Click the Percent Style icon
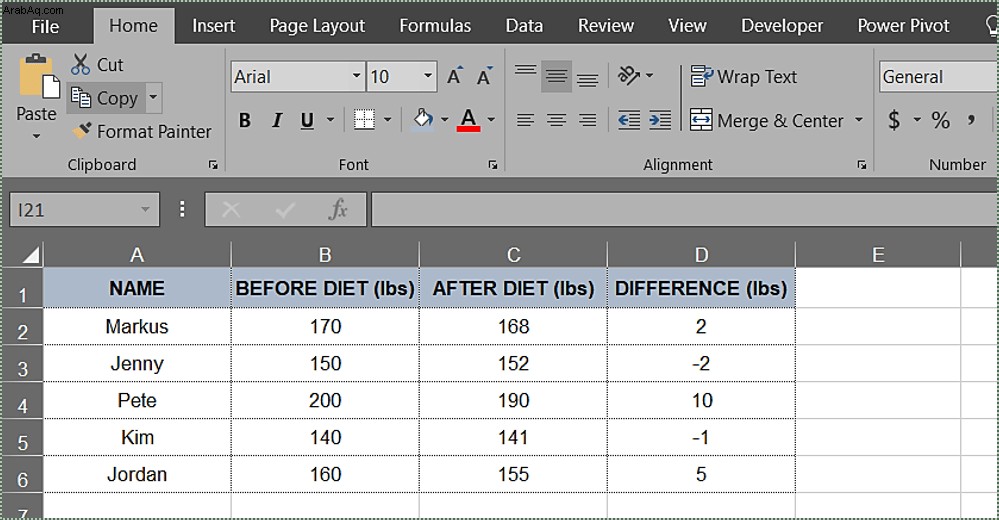Viewport: 999px width, 520px height. [940, 120]
